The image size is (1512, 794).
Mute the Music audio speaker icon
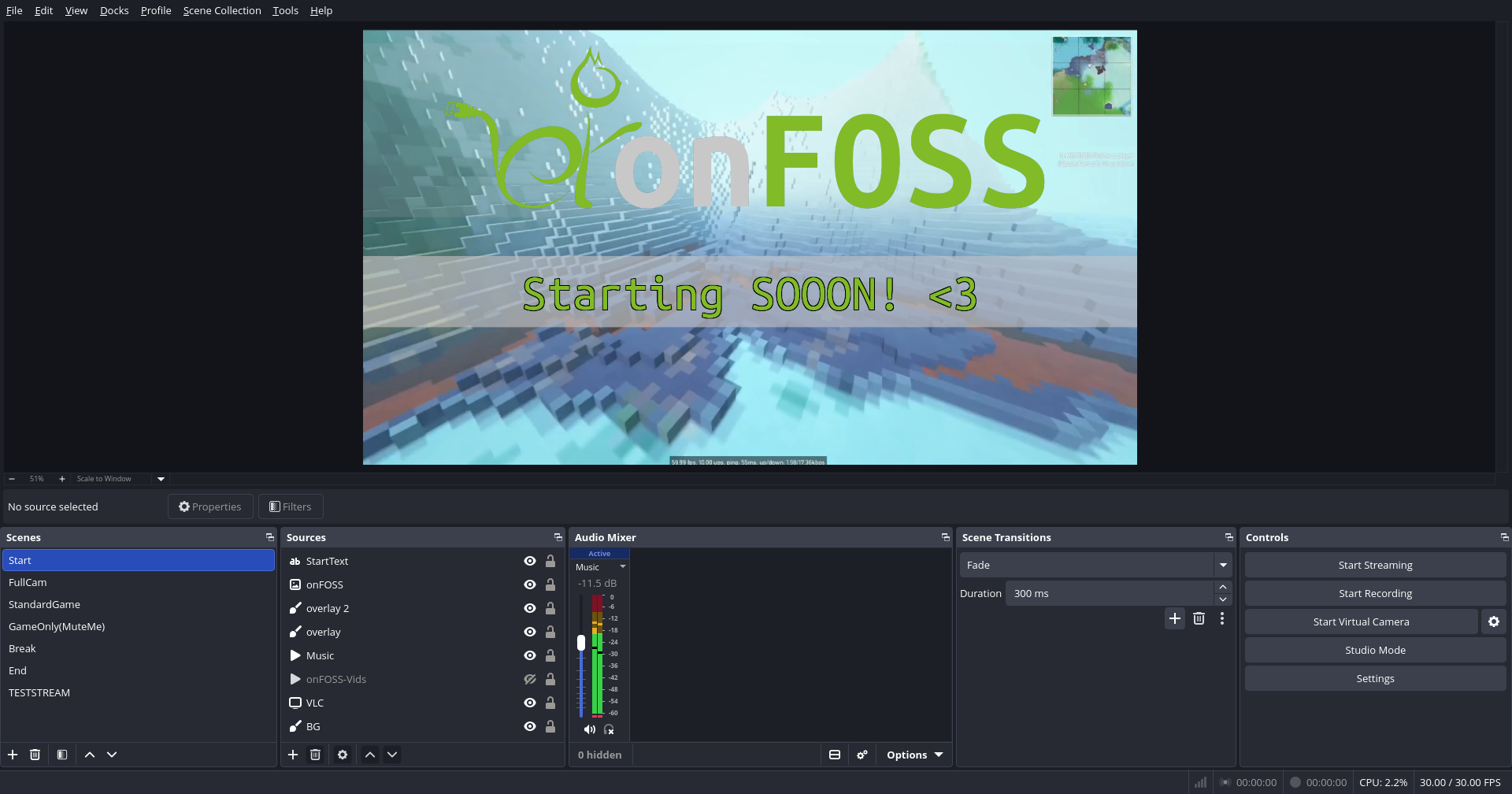coord(589,729)
